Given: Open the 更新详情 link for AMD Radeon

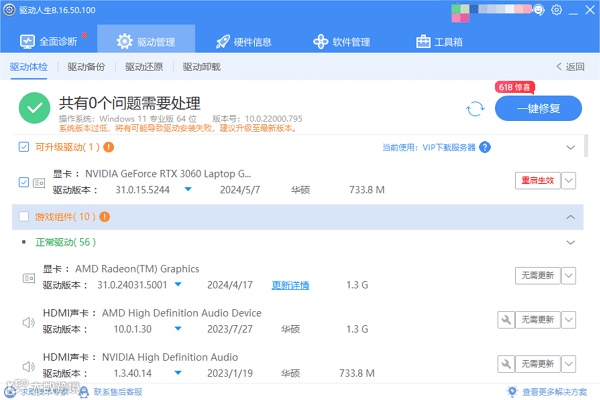Looking at the screenshot, I should coord(290,285).
